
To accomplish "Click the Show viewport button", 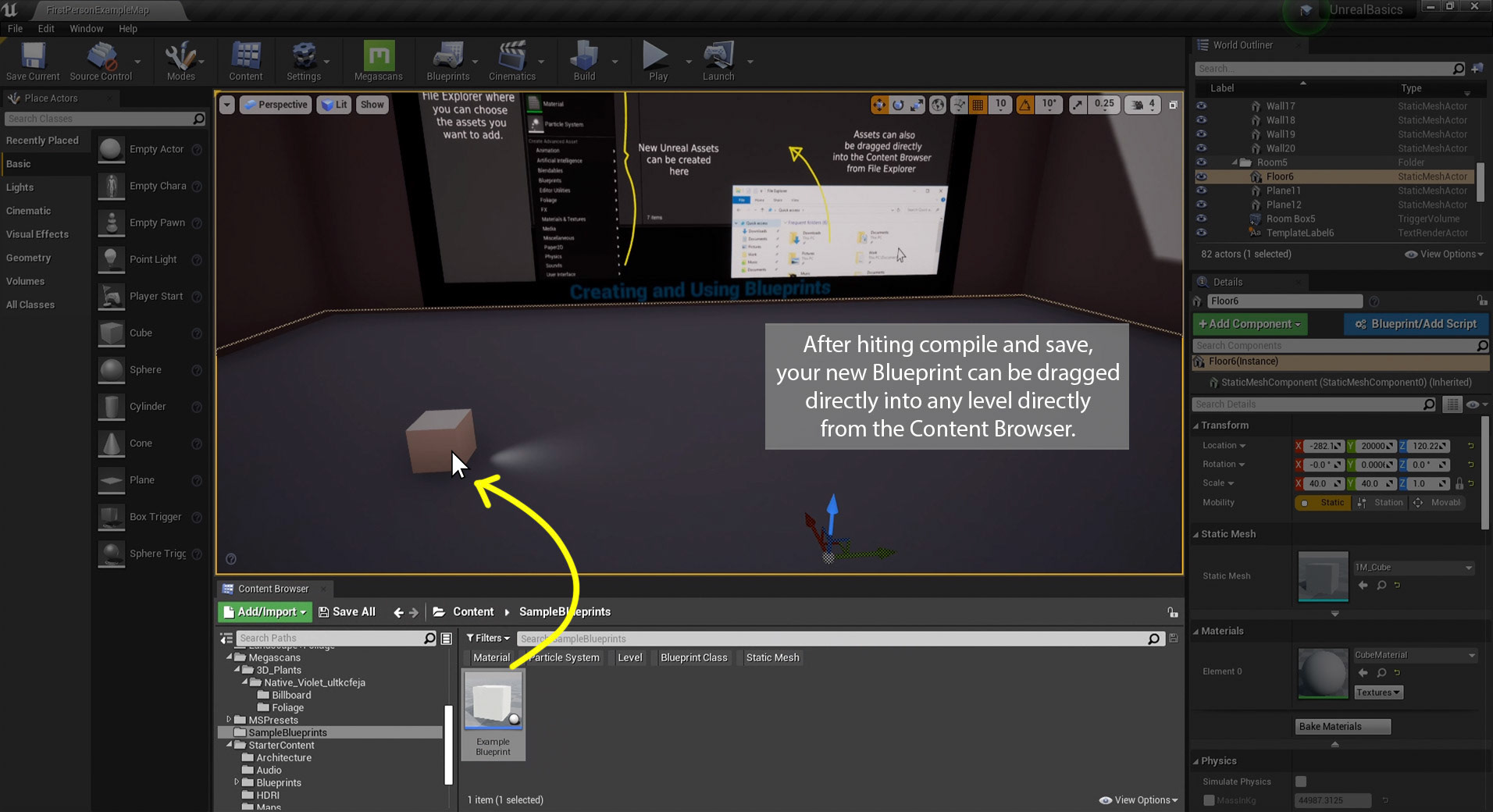I will pyautogui.click(x=372, y=105).
